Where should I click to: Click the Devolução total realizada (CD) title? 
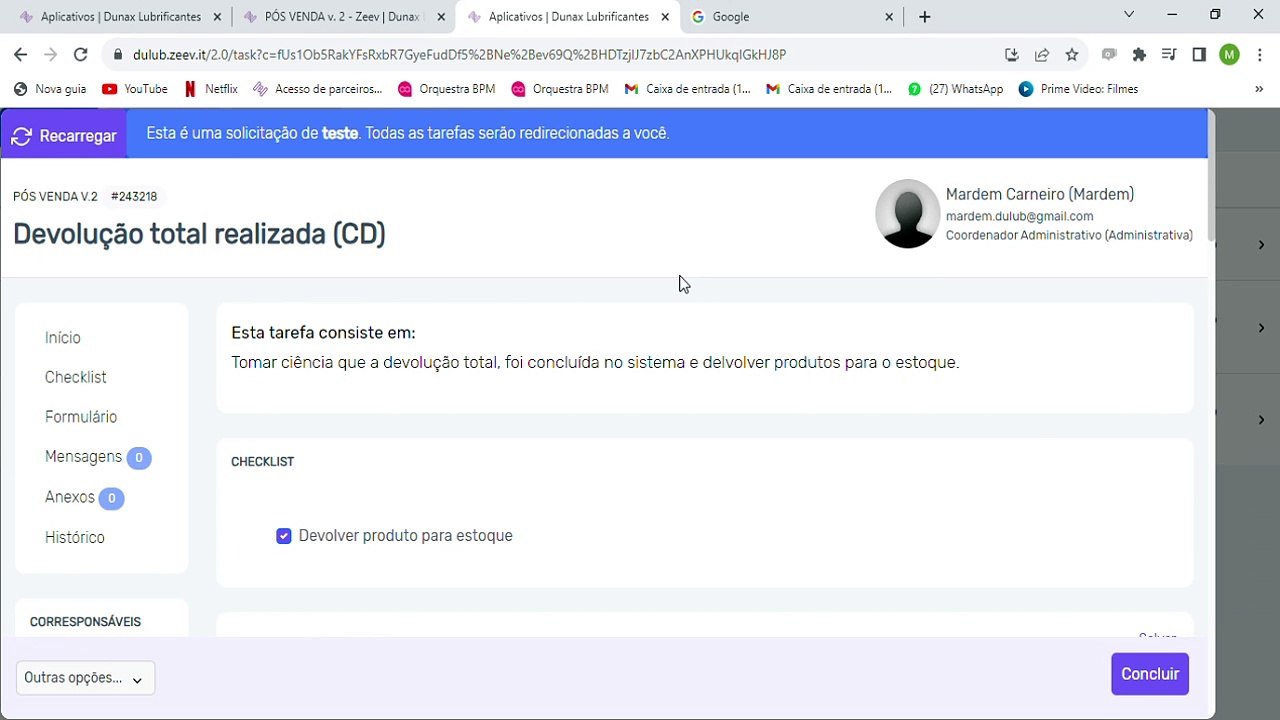tap(199, 234)
